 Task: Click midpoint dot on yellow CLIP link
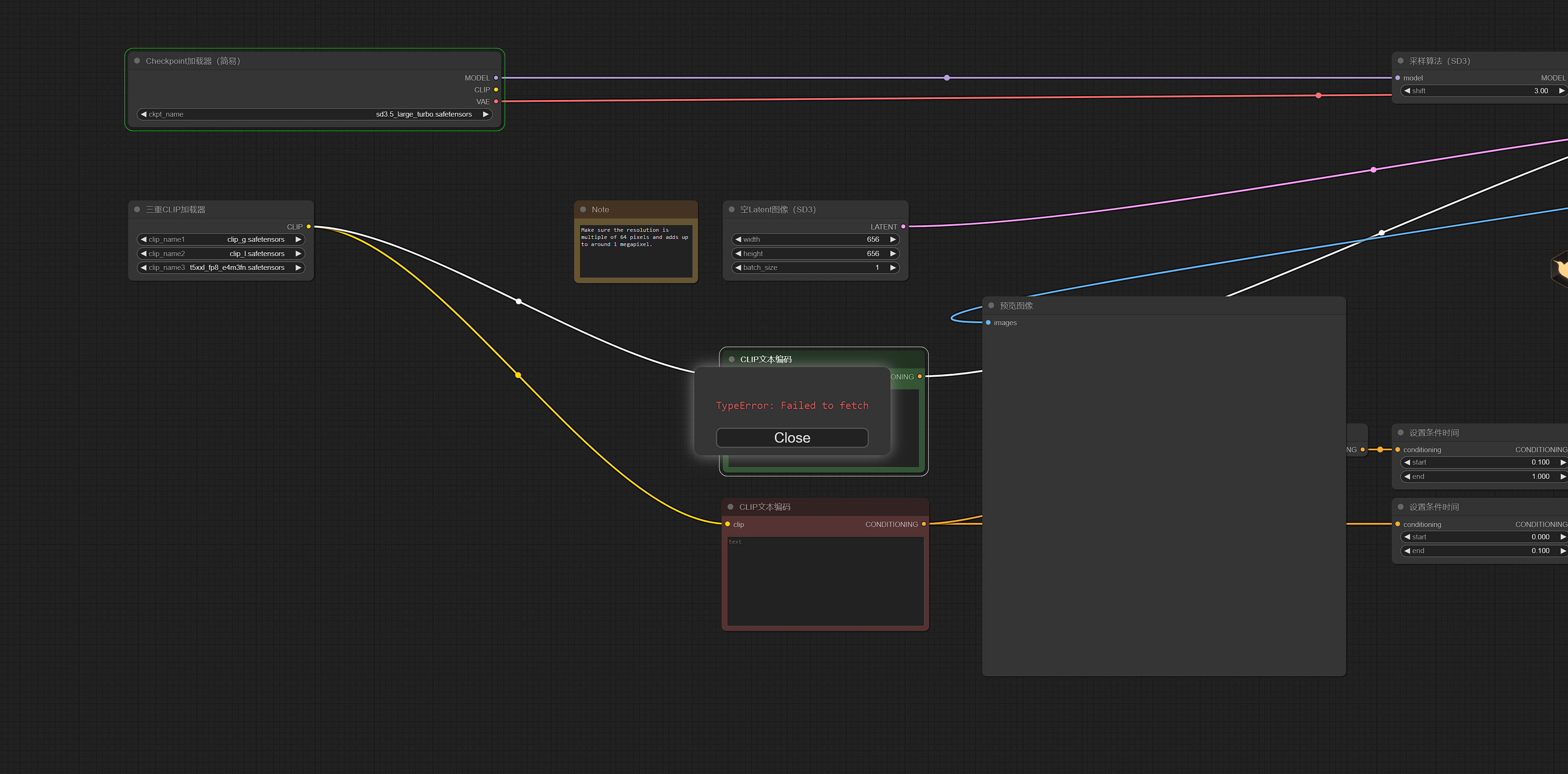[x=518, y=375]
